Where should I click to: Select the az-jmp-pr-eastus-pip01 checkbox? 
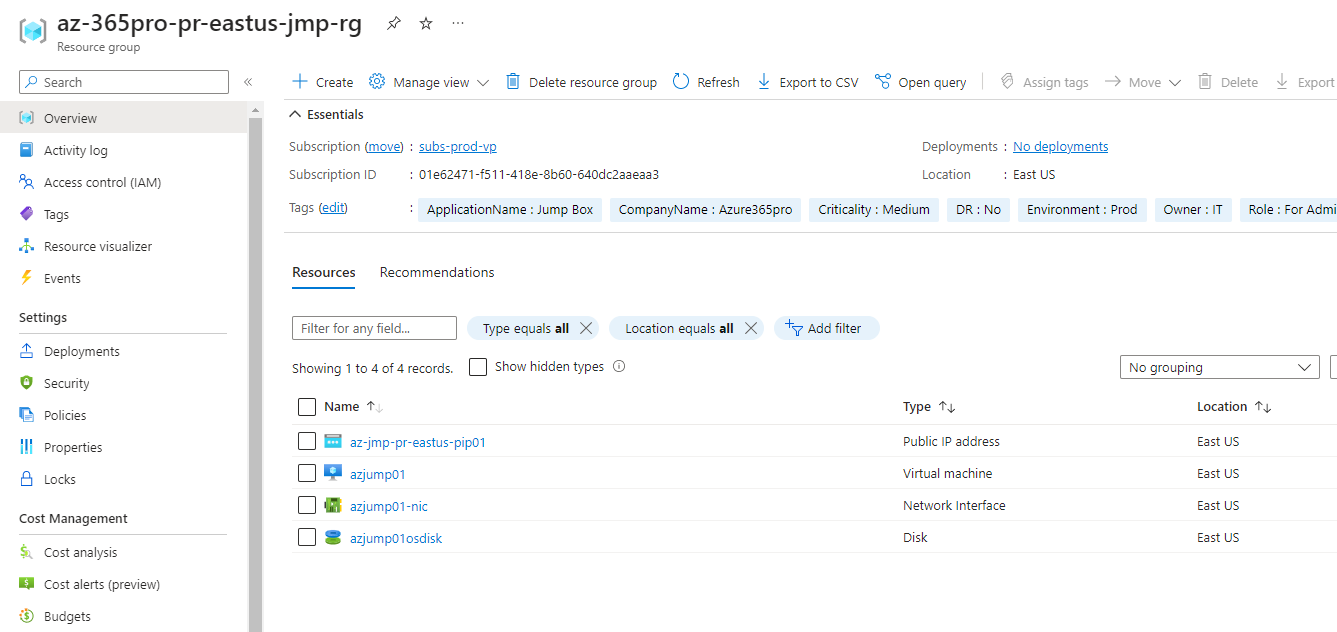(x=307, y=441)
